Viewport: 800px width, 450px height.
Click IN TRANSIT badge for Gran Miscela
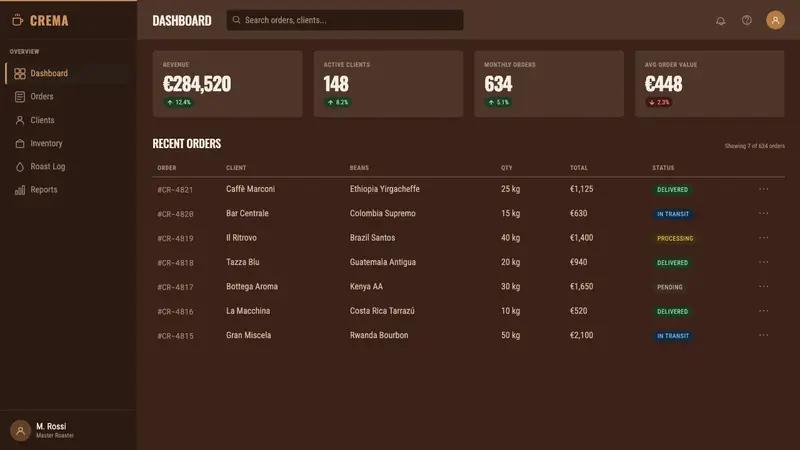tap(673, 336)
